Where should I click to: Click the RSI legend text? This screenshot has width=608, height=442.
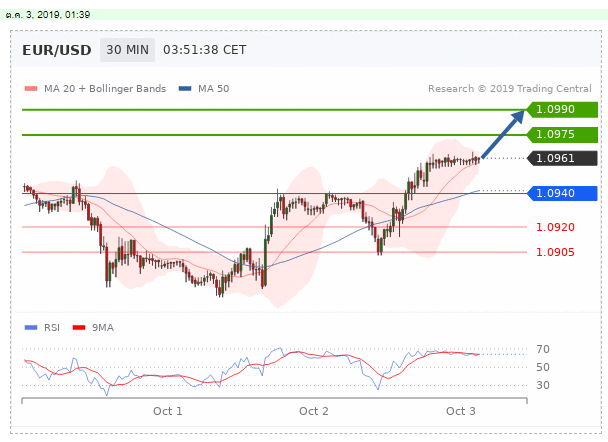pyautogui.click(x=52, y=328)
